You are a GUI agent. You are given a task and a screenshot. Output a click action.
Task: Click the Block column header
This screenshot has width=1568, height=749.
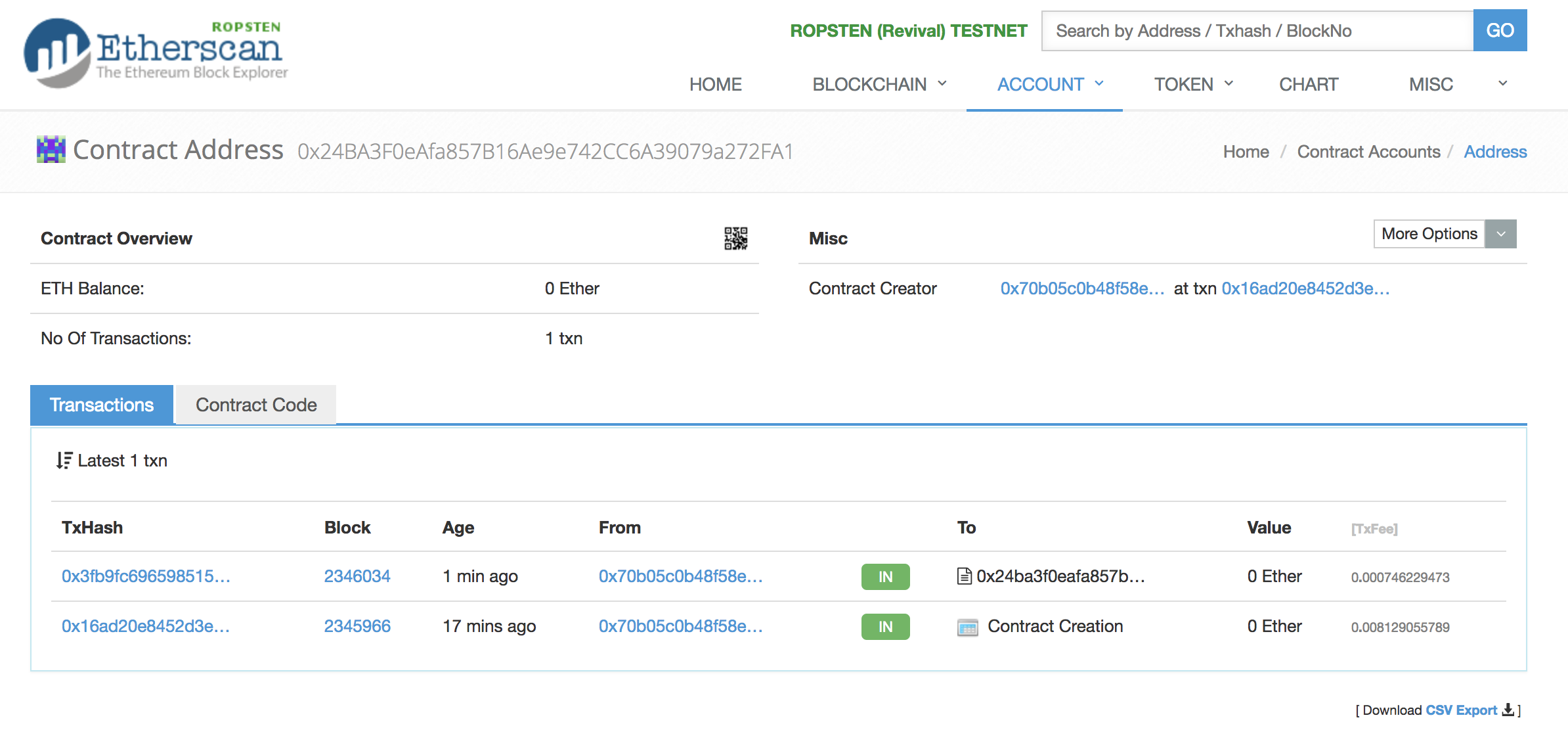[x=347, y=528]
